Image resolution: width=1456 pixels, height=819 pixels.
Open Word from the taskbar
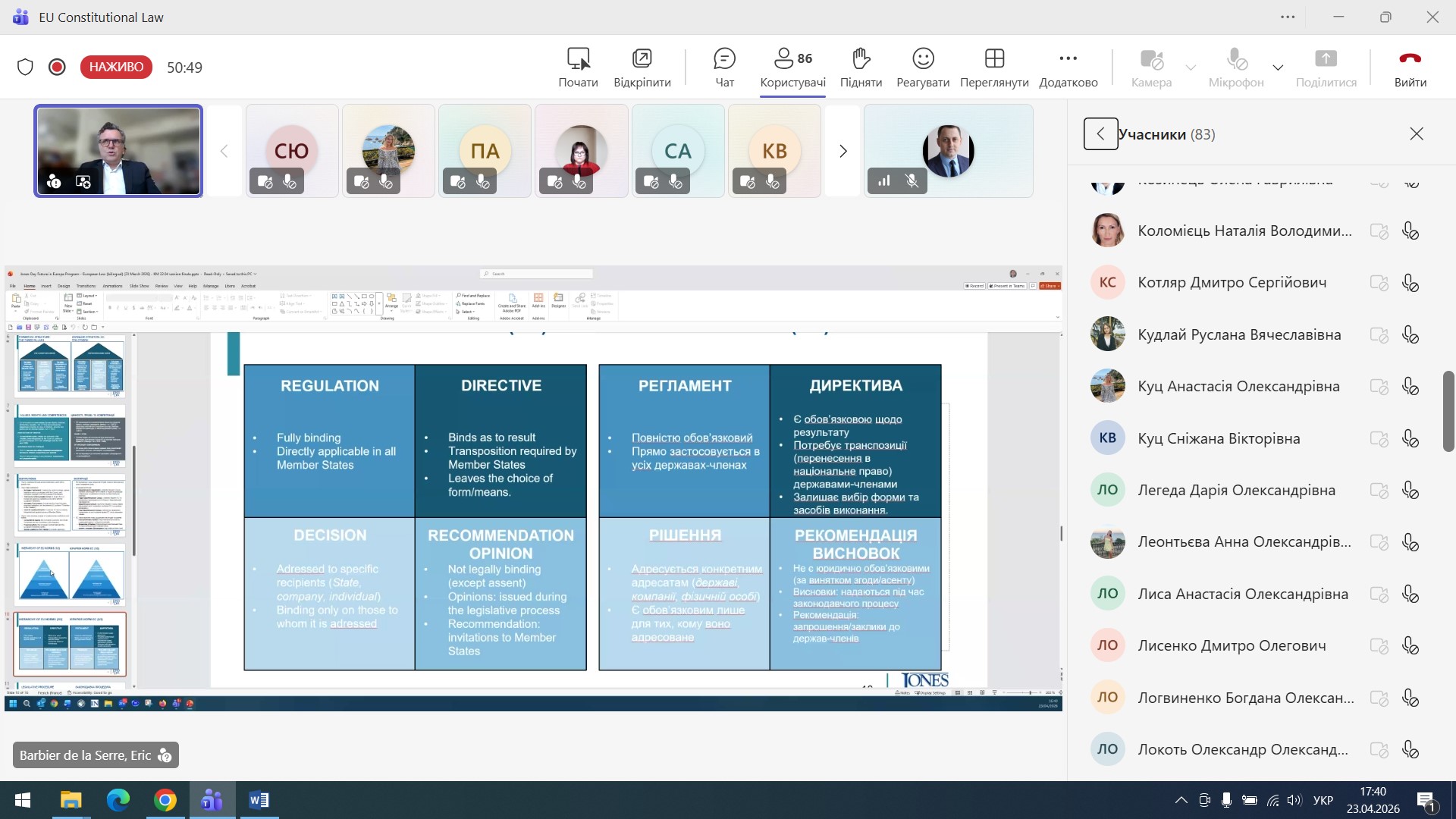click(259, 800)
